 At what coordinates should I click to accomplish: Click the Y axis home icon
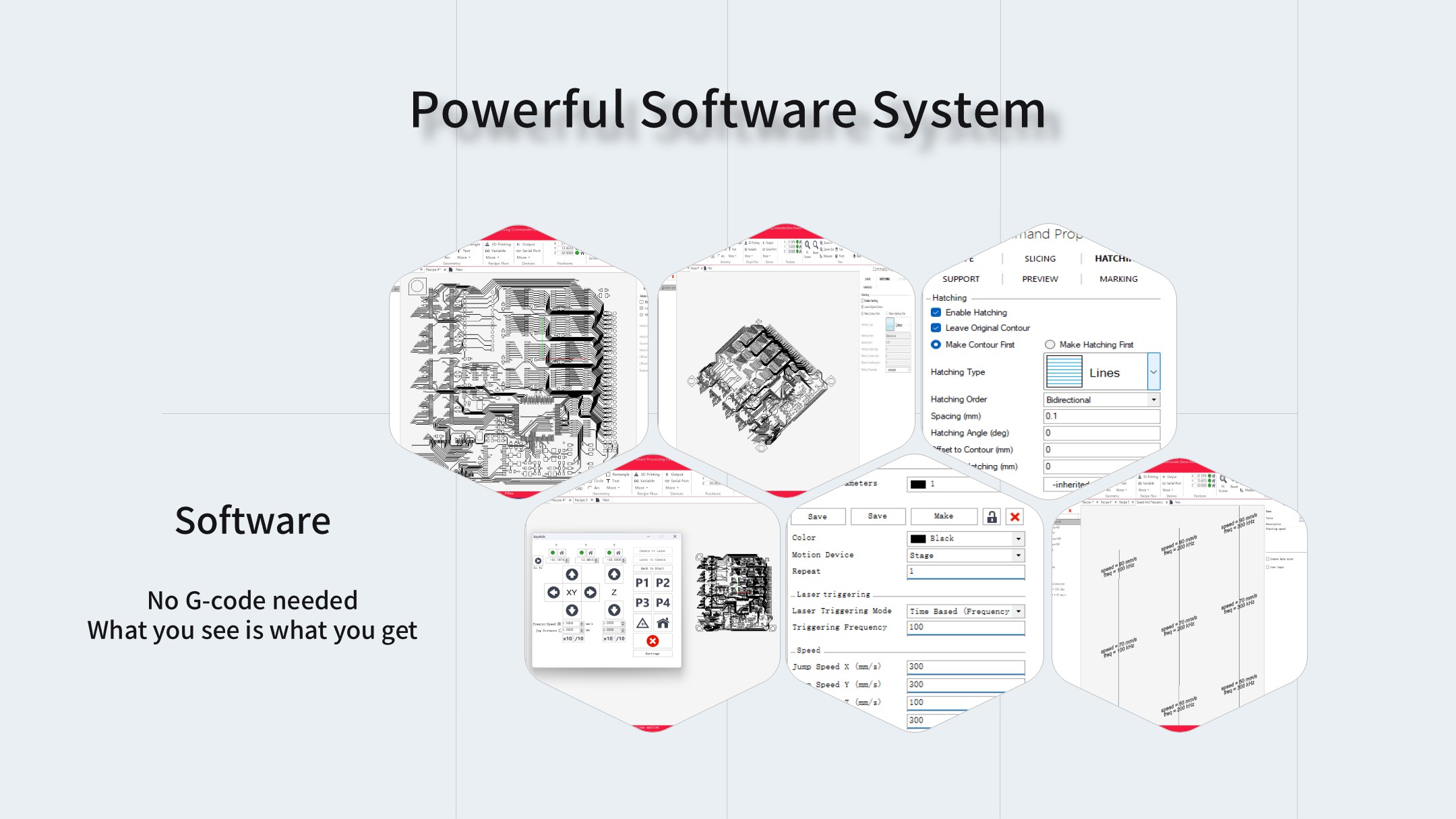pyautogui.click(x=590, y=553)
